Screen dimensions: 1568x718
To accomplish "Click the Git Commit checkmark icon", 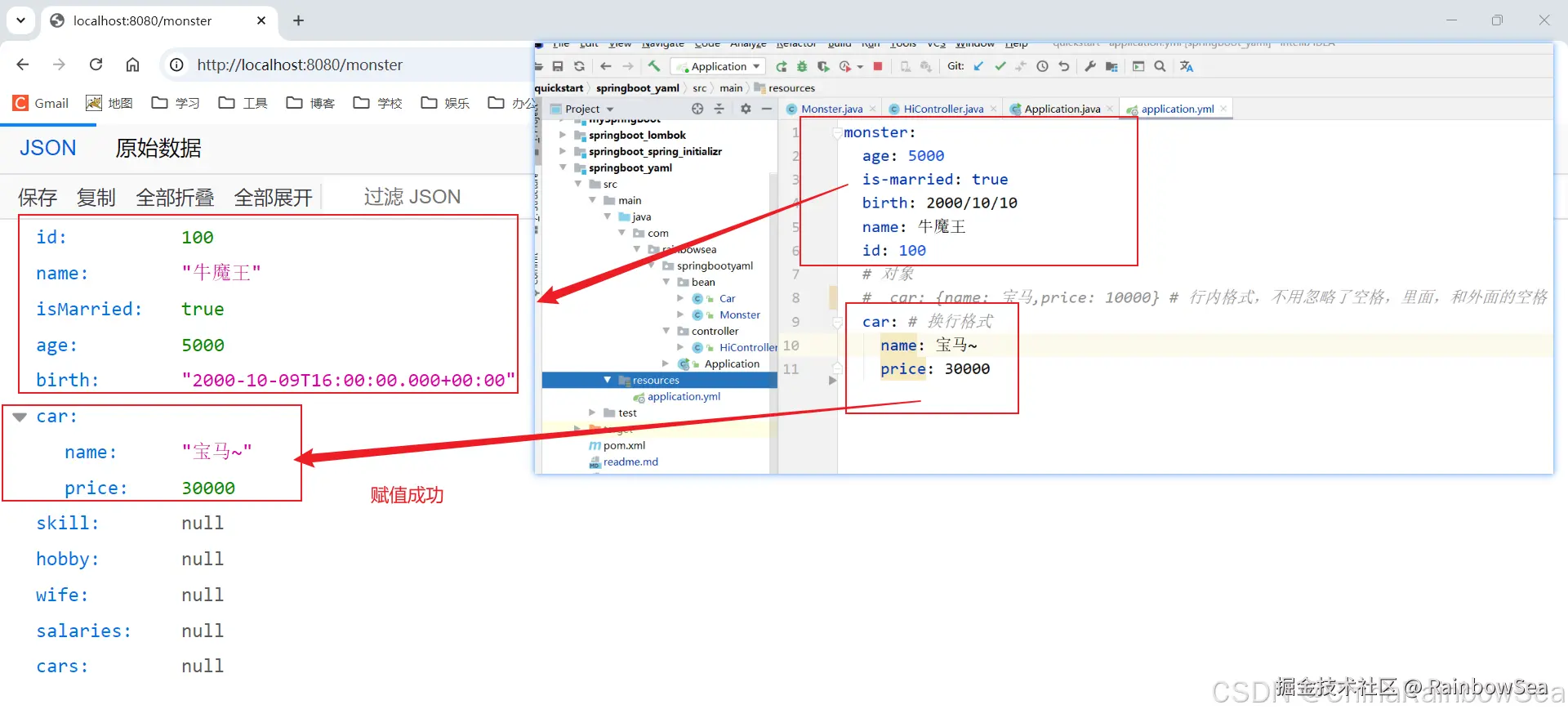I will pos(1000,66).
